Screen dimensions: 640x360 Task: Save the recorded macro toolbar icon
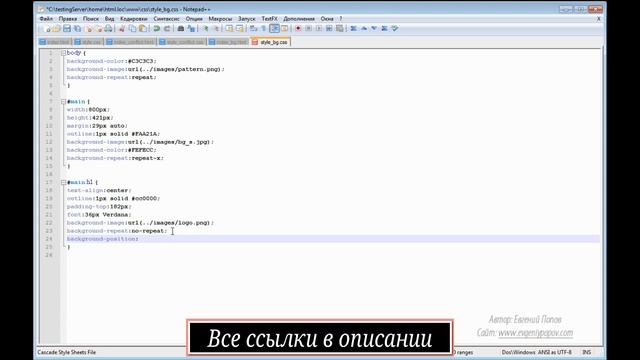click(x=340, y=29)
